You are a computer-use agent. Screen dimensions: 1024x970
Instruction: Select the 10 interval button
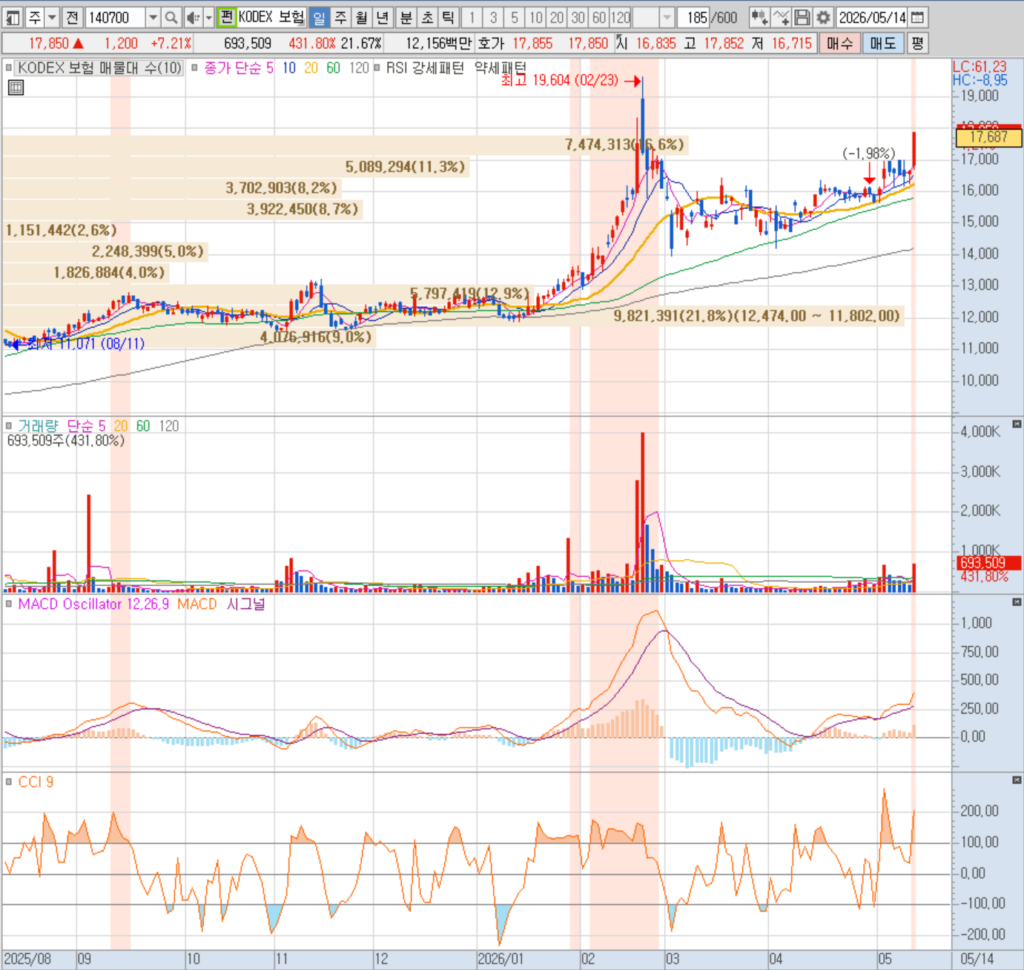536,18
